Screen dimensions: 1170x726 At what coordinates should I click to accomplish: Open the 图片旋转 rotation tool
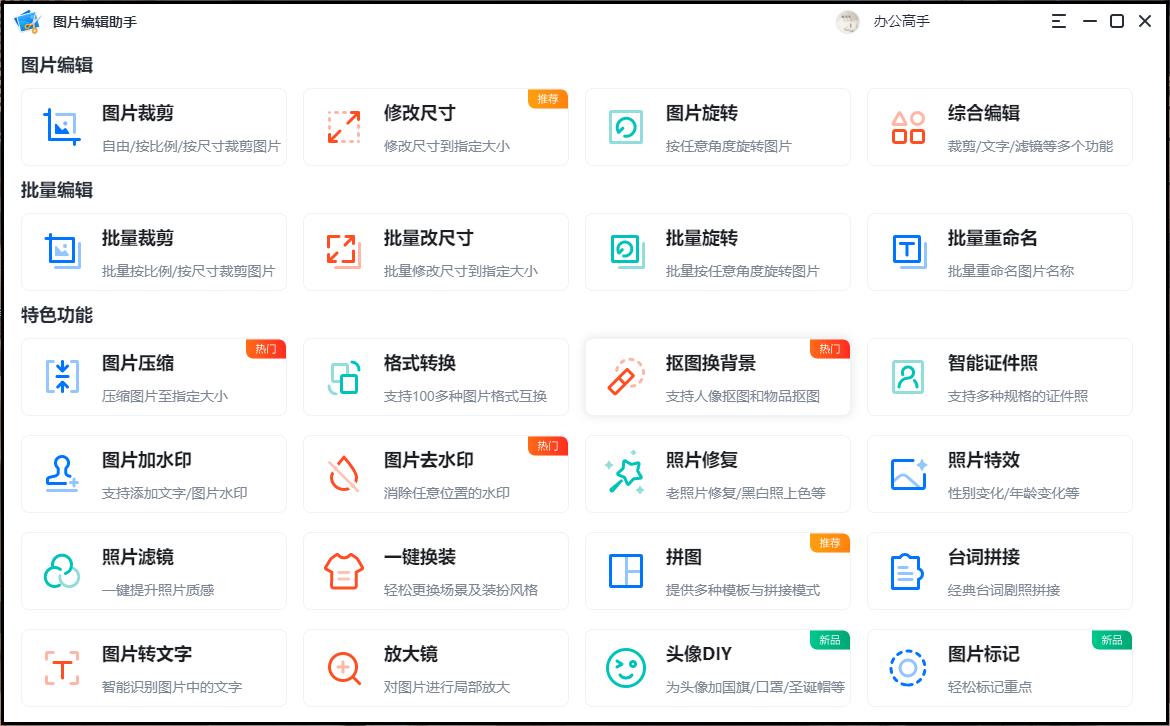(718, 126)
